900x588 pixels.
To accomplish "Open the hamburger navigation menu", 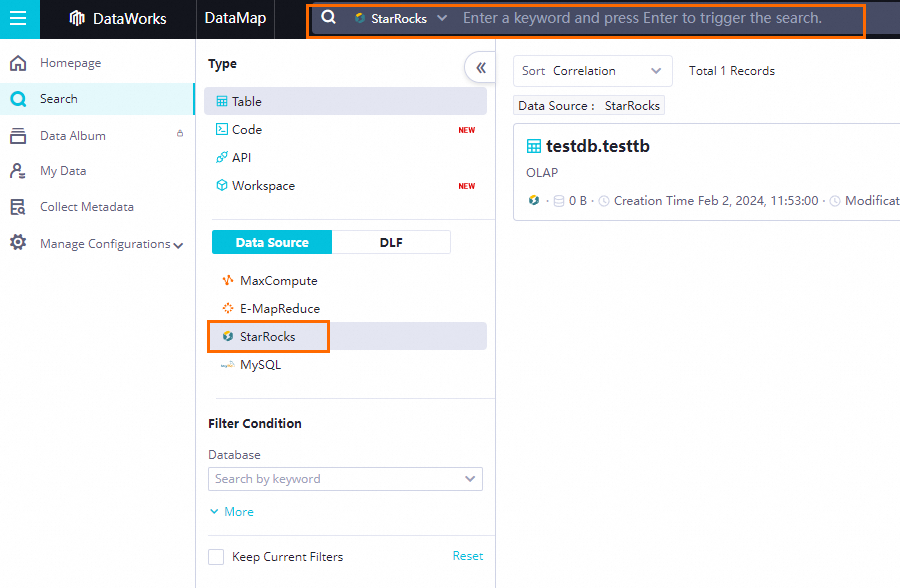I will 18,18.
